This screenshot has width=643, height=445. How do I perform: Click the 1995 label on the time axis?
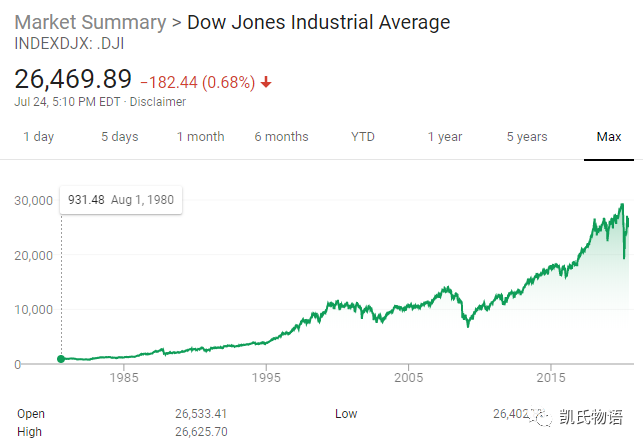pos(266,379)
